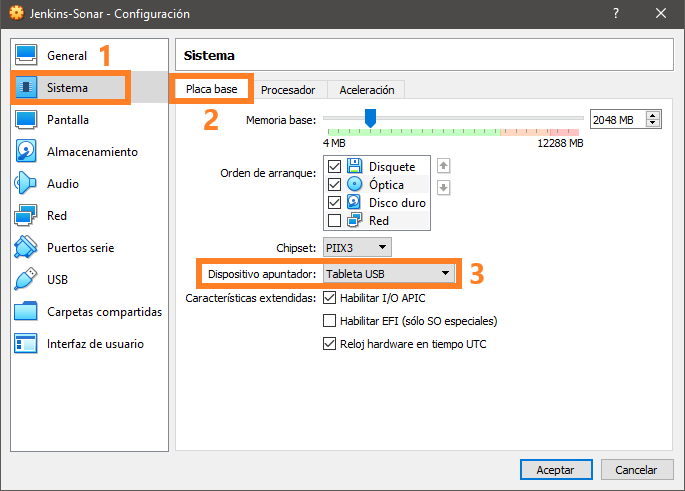685x491 pixels.
Task: Expand Dispositivo apuntador dropdown
Action: 389,273
